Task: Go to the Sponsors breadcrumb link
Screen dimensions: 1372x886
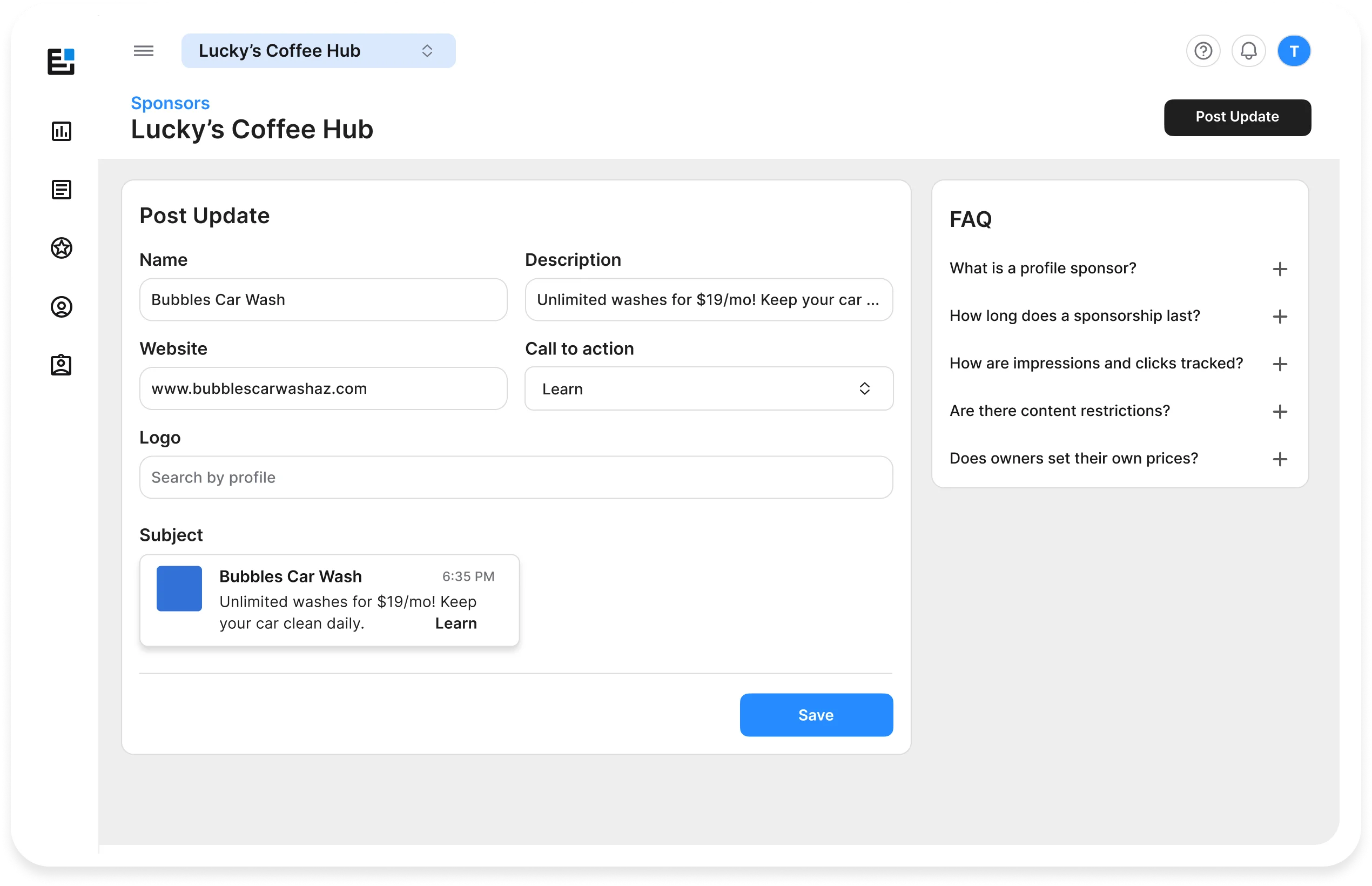Action: pos(170,103)
